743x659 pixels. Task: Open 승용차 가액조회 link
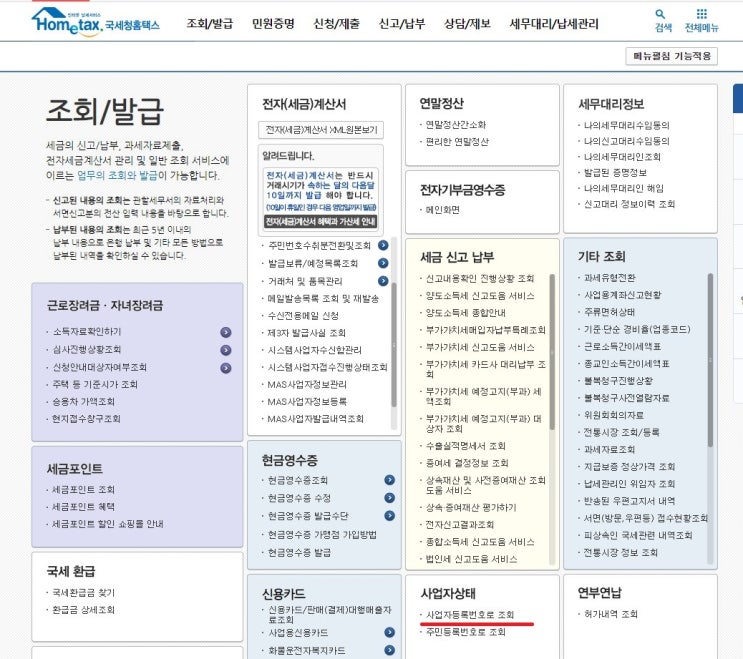[x=83, y=402]
